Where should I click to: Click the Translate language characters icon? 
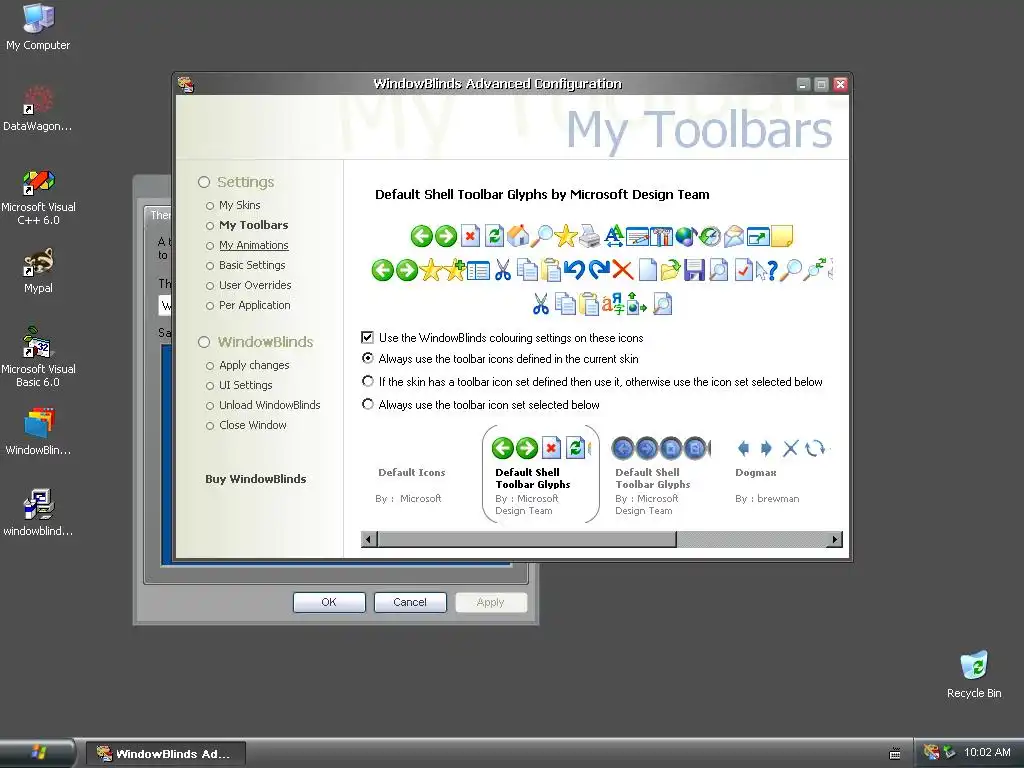tap(613, 304)
